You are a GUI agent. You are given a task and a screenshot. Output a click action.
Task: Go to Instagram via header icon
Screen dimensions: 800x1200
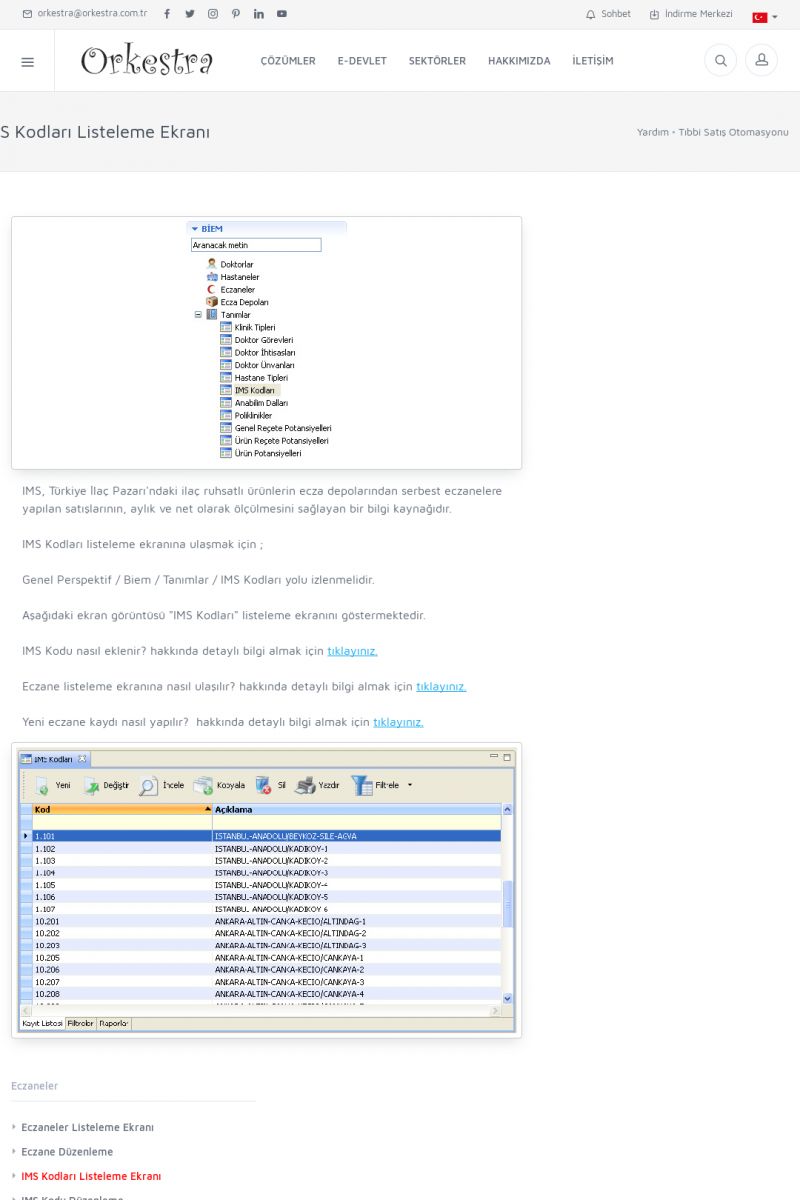click(x=213, y=14)
